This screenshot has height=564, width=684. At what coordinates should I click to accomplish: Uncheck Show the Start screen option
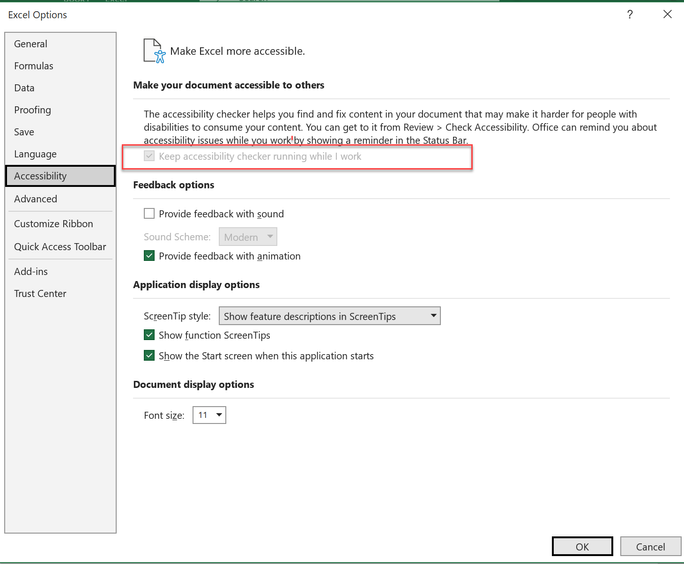pyautogui.click(x=149, y=356)
